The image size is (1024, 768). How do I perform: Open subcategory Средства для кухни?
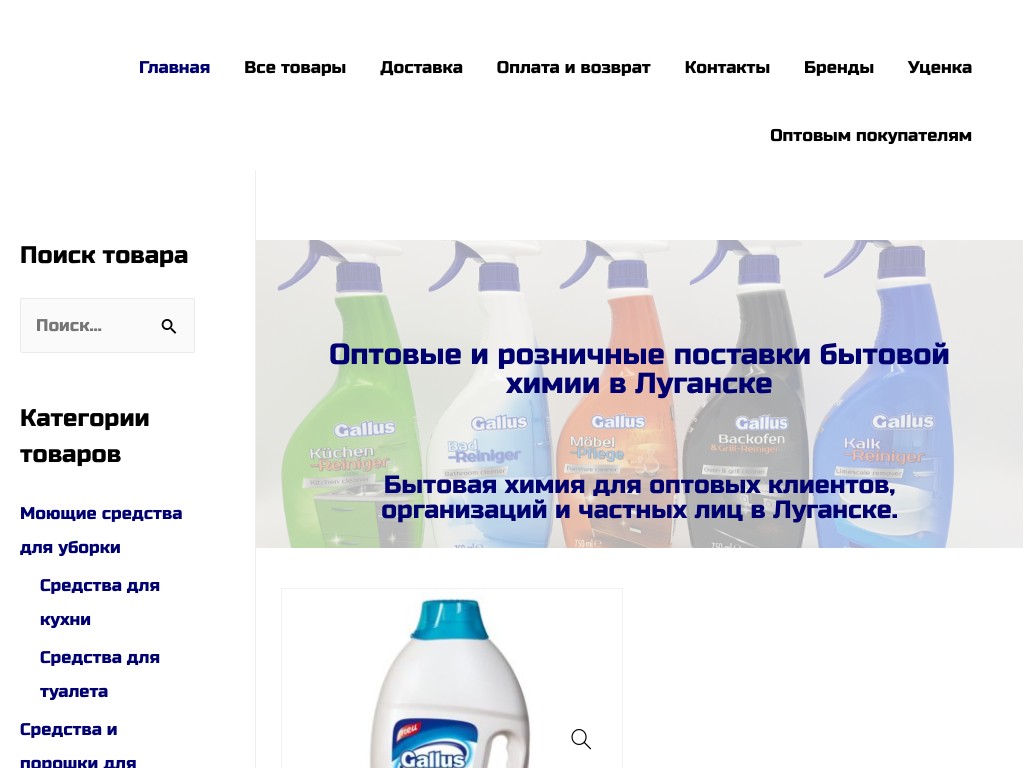pyautogui.click(x=100, y=602)
